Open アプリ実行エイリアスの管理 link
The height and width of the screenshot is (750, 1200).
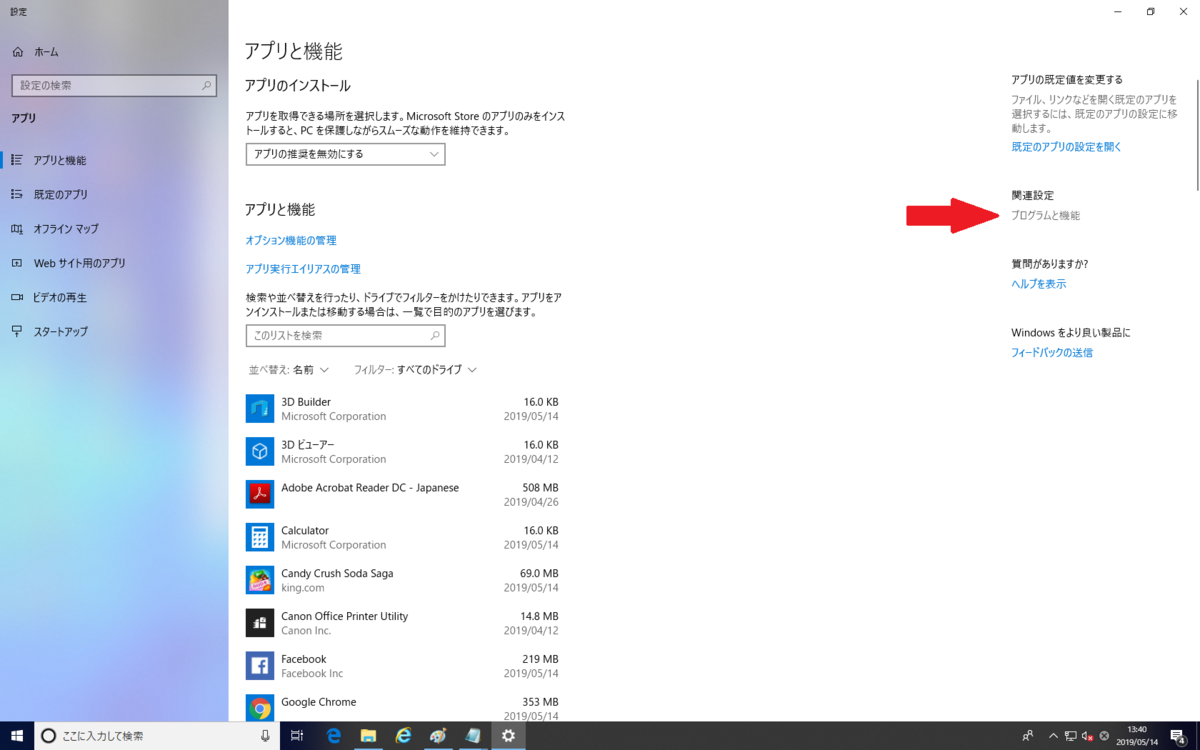point(303,269)
